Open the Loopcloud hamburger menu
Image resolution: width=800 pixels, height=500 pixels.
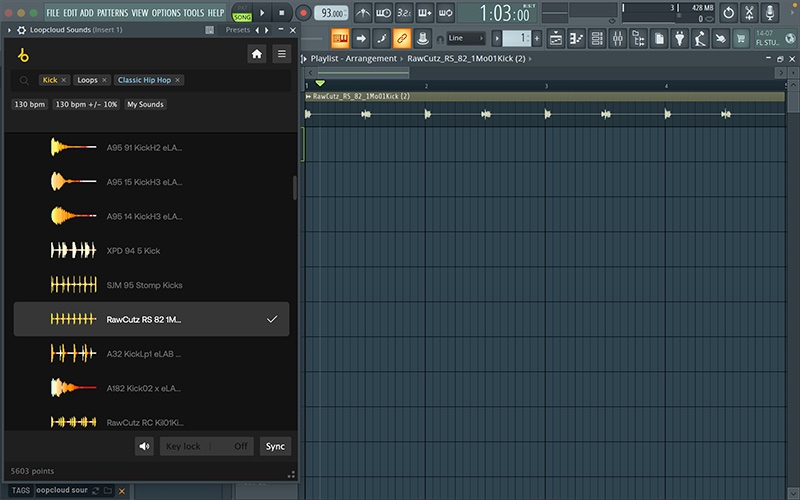(x=282, y=54)
